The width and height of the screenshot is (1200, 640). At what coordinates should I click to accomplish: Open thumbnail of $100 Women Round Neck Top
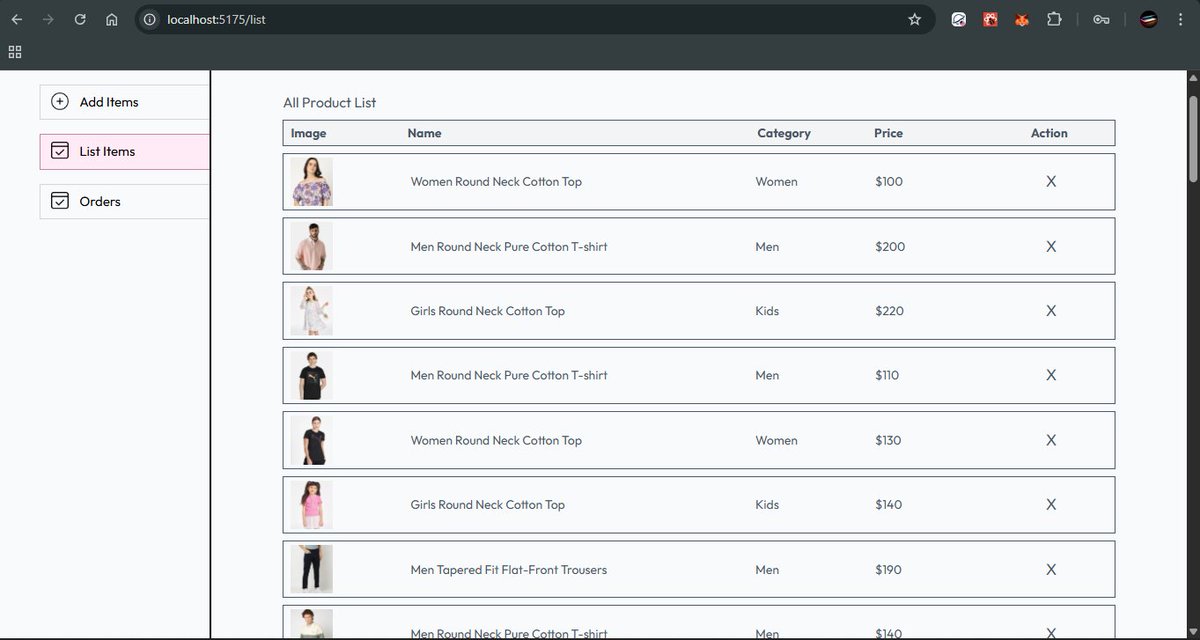coord(311,182)
